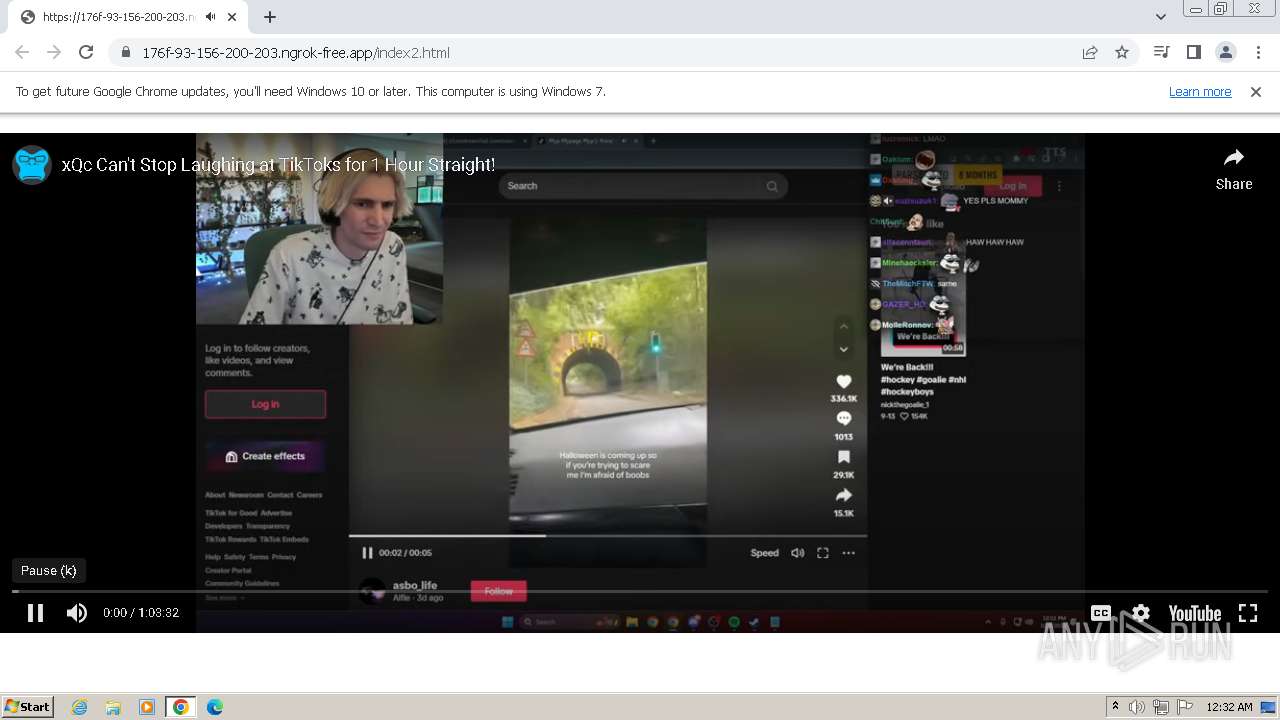Share this page from address bar
Screen dimensions: 1280x720
coord(1090,52)
